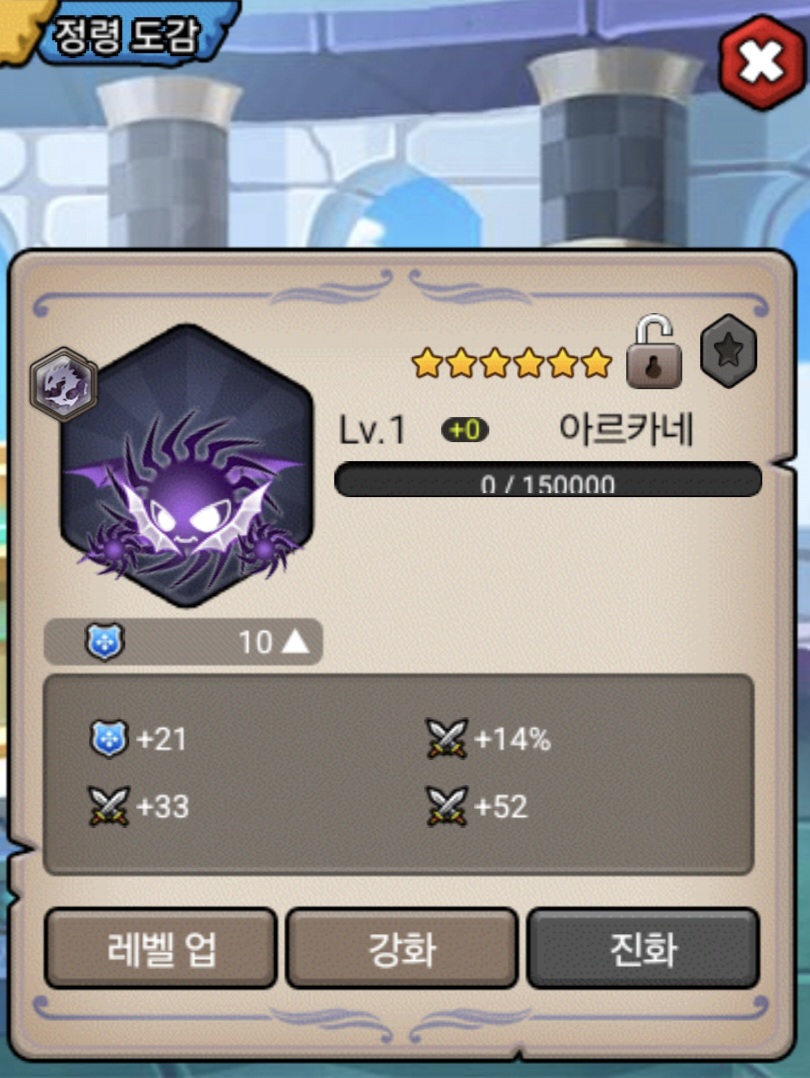810x1078 pixels.
Task: Open the 정령 도감 title tab
Action: click(x=127, y=34)
